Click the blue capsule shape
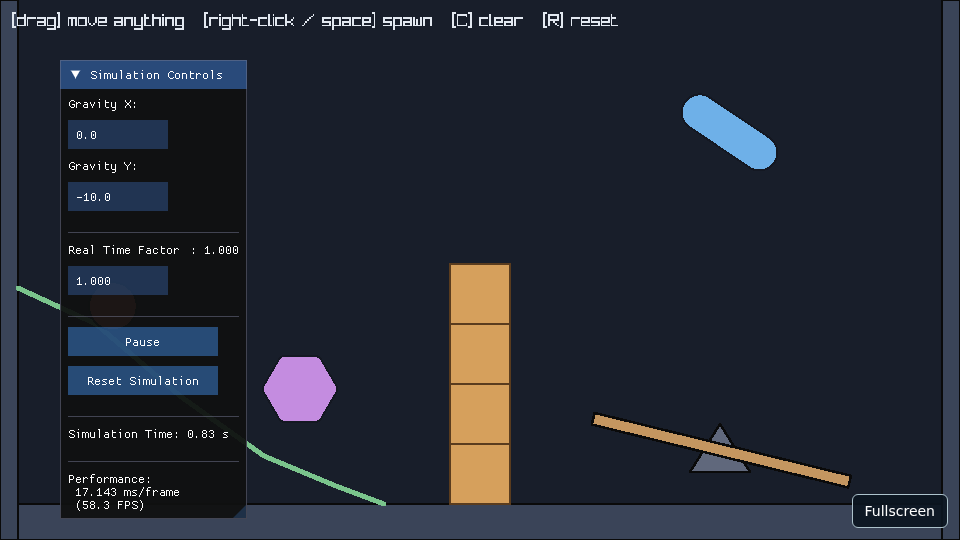 729,132
